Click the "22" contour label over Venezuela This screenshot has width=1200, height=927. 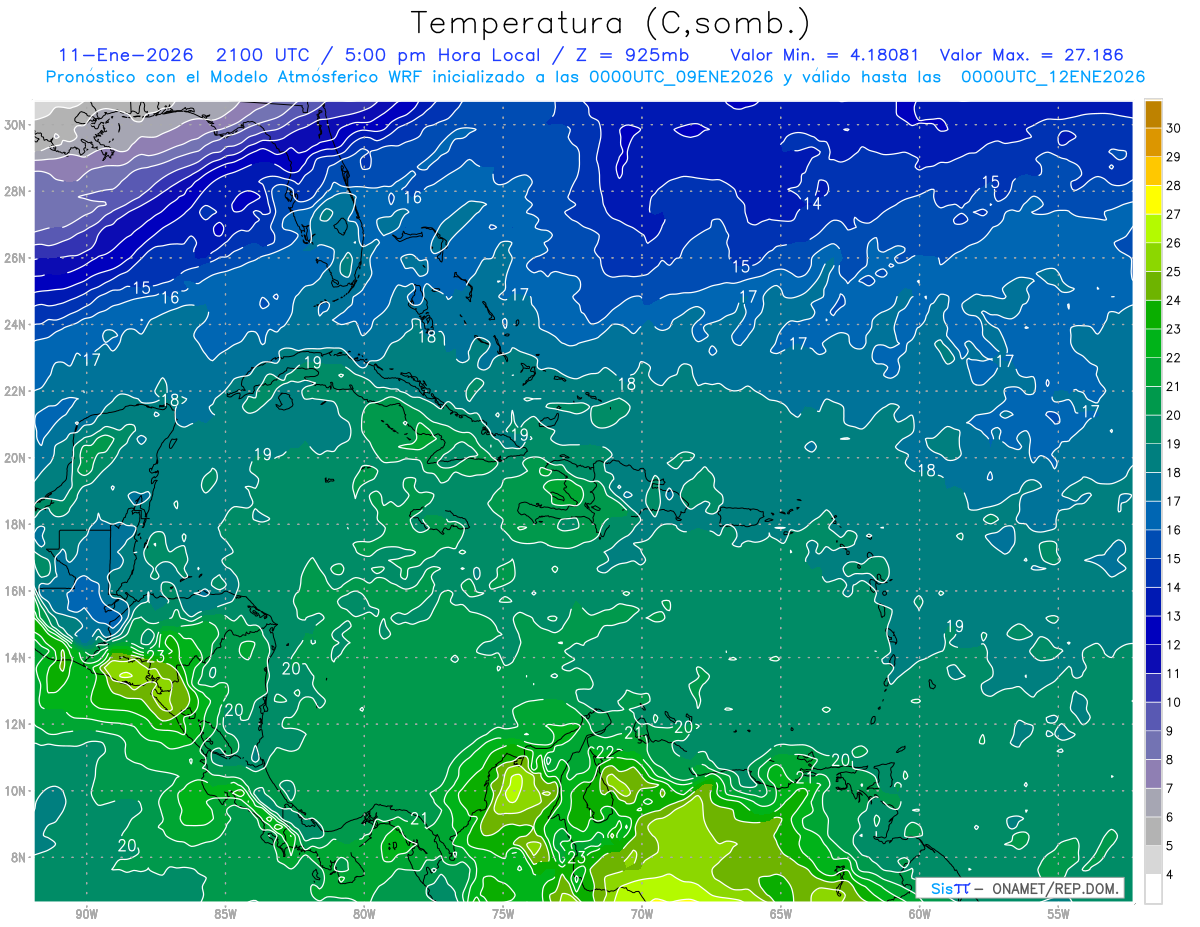pyautogui.click(x=606, y=752)
